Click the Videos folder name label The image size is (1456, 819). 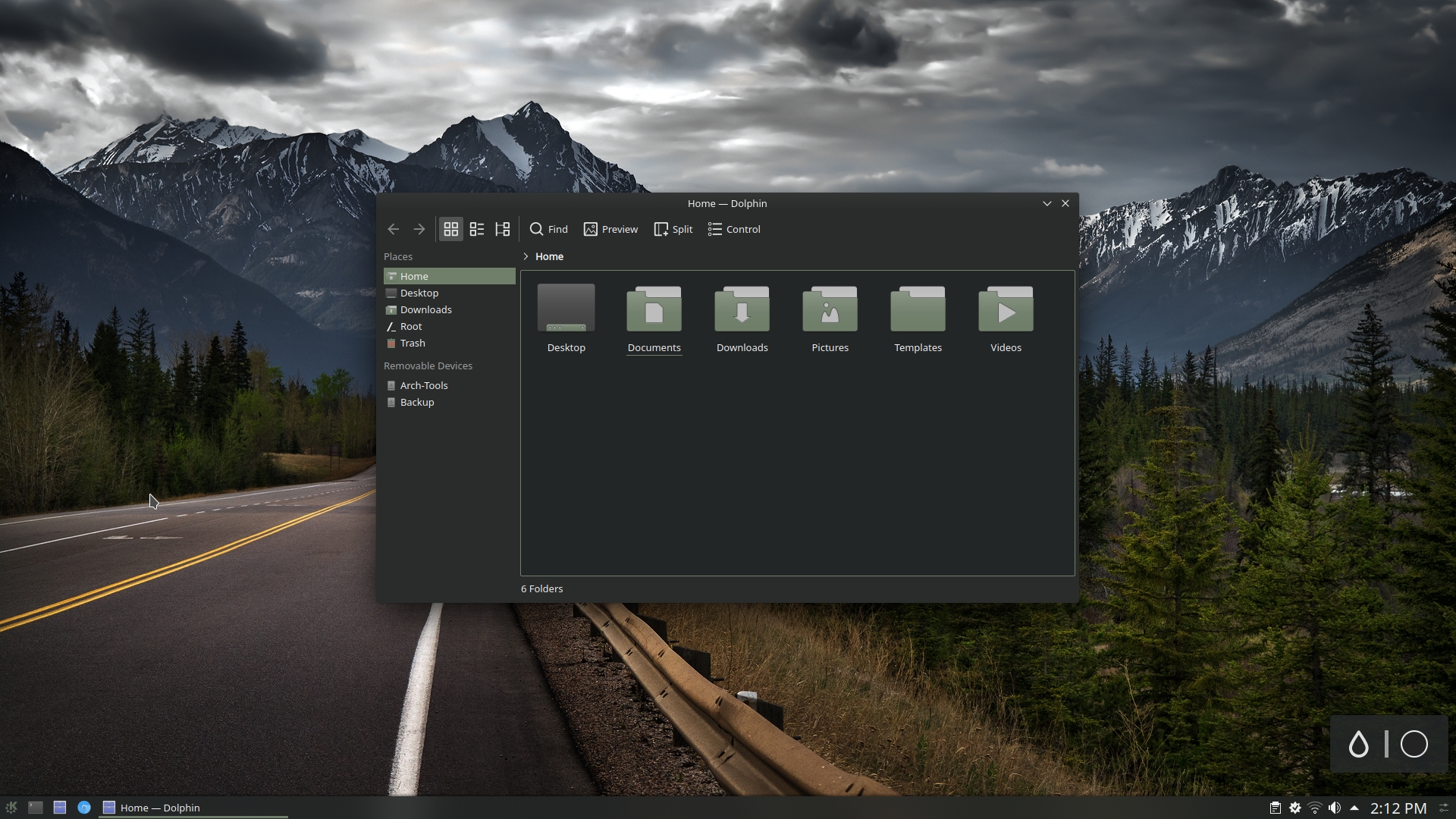pyautogui.click(x=1006, y=347)
